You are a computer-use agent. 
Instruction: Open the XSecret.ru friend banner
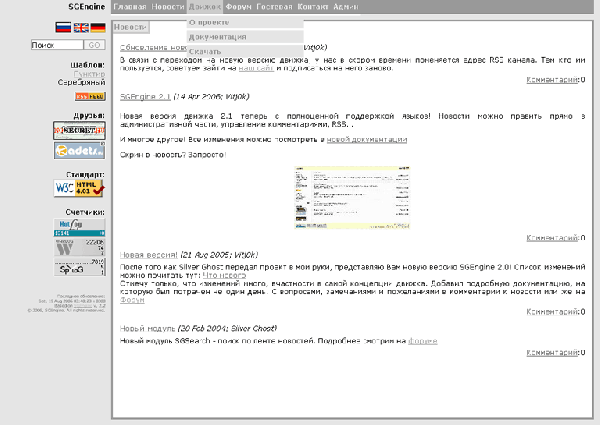(79, 130)
